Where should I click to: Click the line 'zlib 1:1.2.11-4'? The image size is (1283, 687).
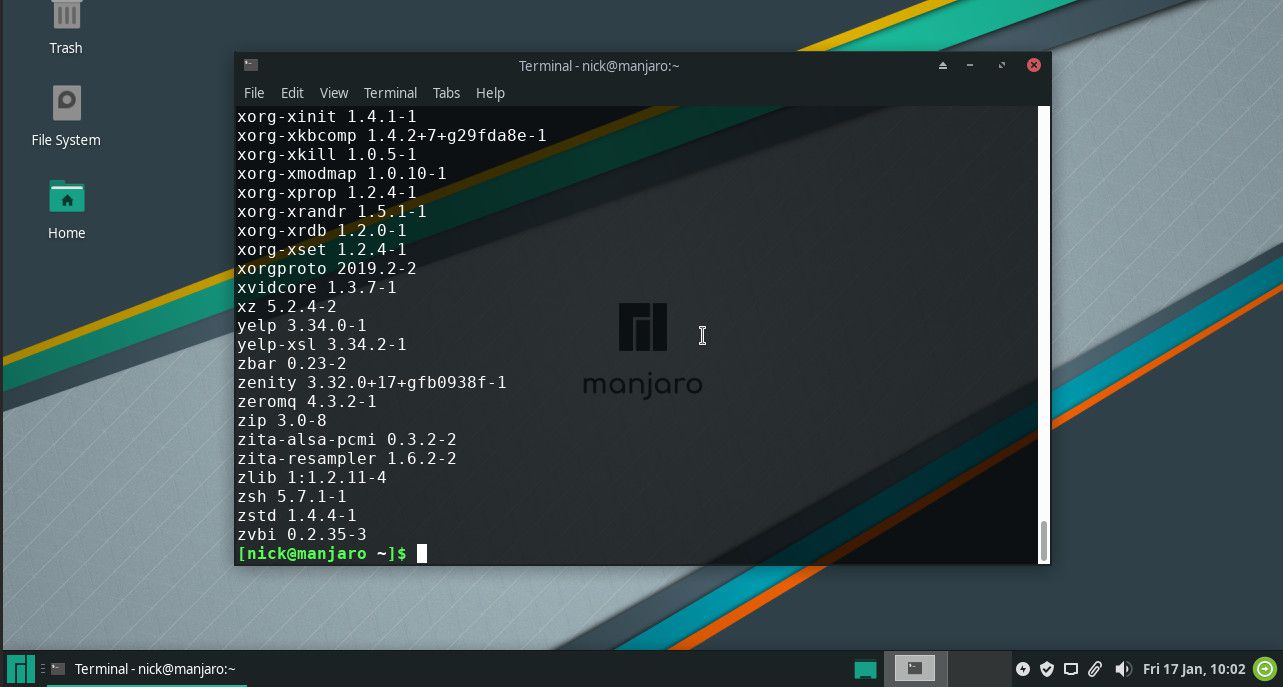312,478
